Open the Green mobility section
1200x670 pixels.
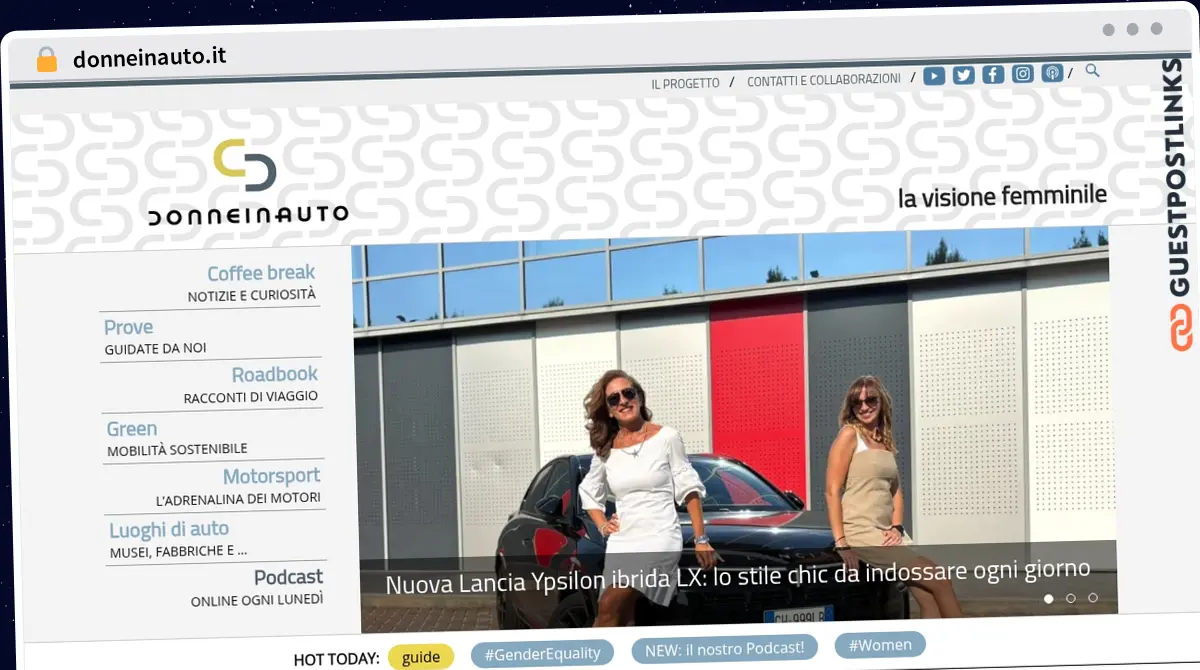[132, 429]
